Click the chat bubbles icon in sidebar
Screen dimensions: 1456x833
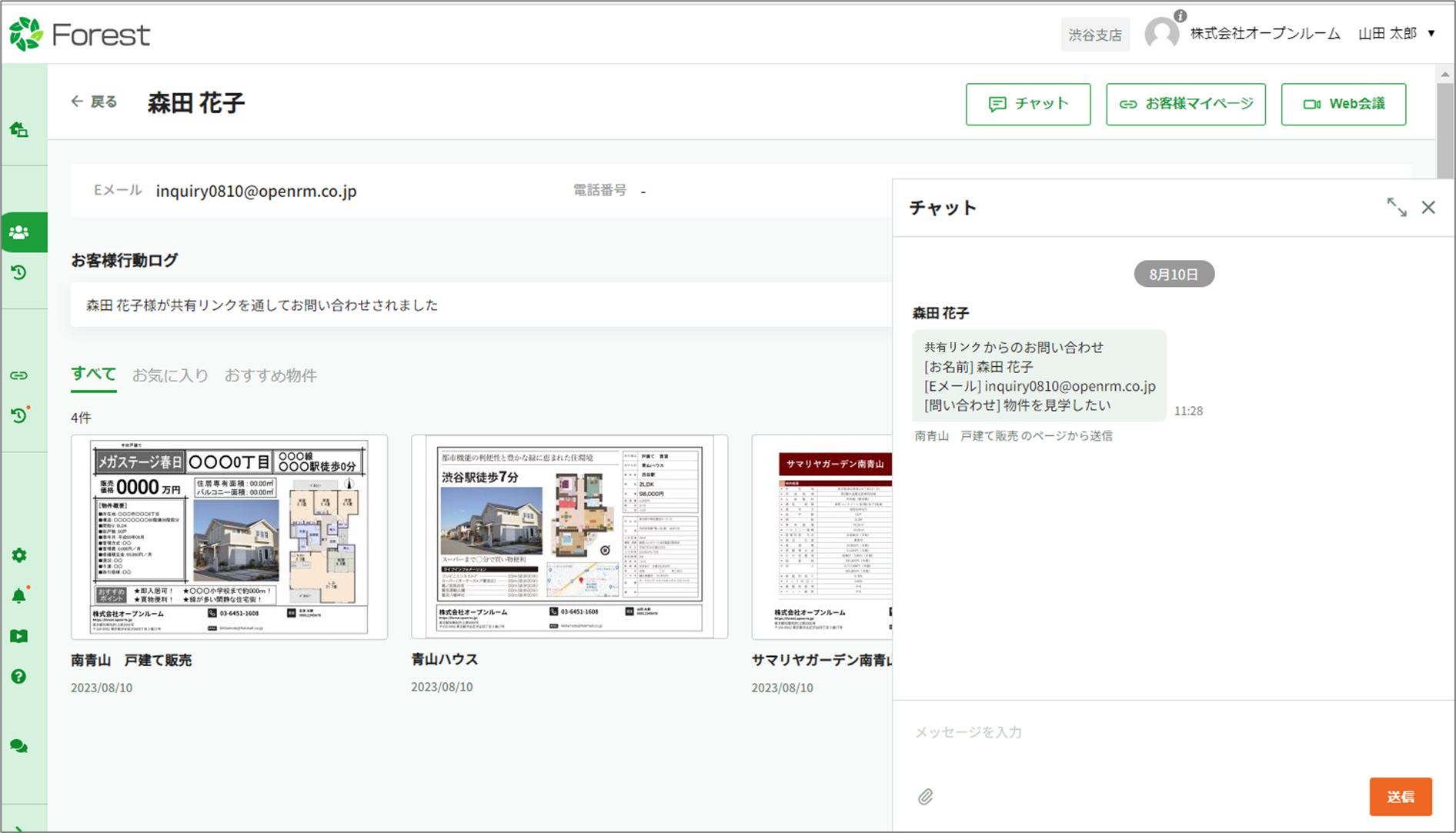pyautogui.click(x=19, y=746)
